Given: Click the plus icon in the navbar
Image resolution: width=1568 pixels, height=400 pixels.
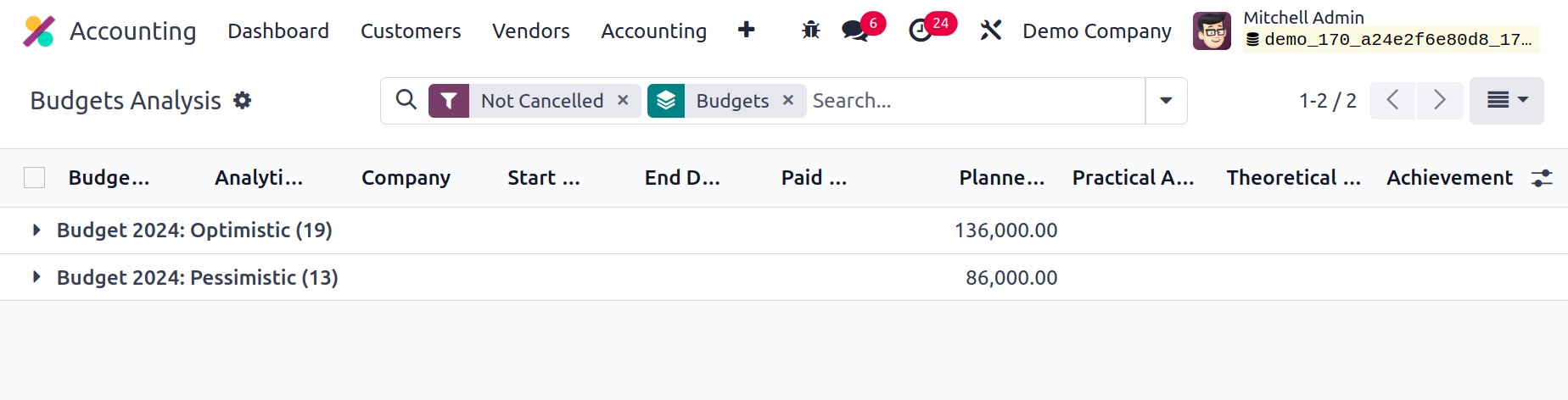Looking at the screenshot, I should [x=747, y=30].
